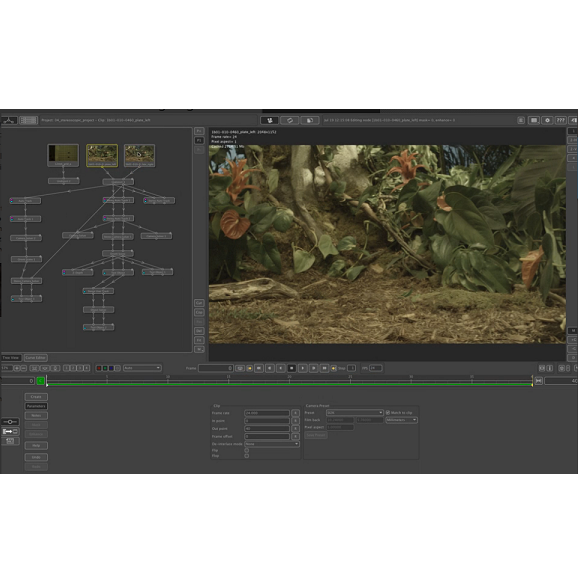Image resolution: width=579 pixels, height=579 pixels.
Task: Switch to the Tree View tab
Action: click(x=11, y=358)
